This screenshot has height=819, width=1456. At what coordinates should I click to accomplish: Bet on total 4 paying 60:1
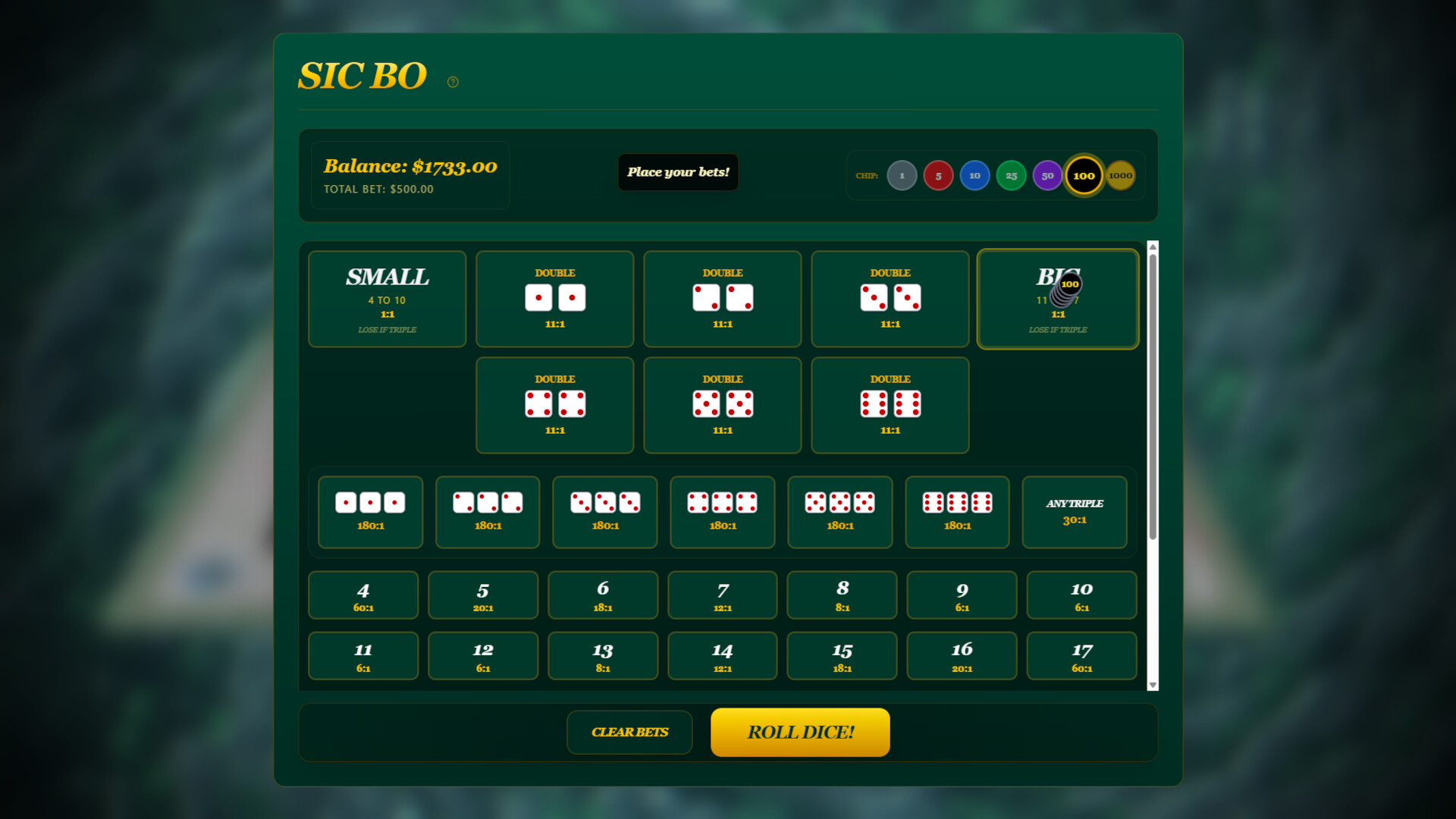tap(362, 595)
